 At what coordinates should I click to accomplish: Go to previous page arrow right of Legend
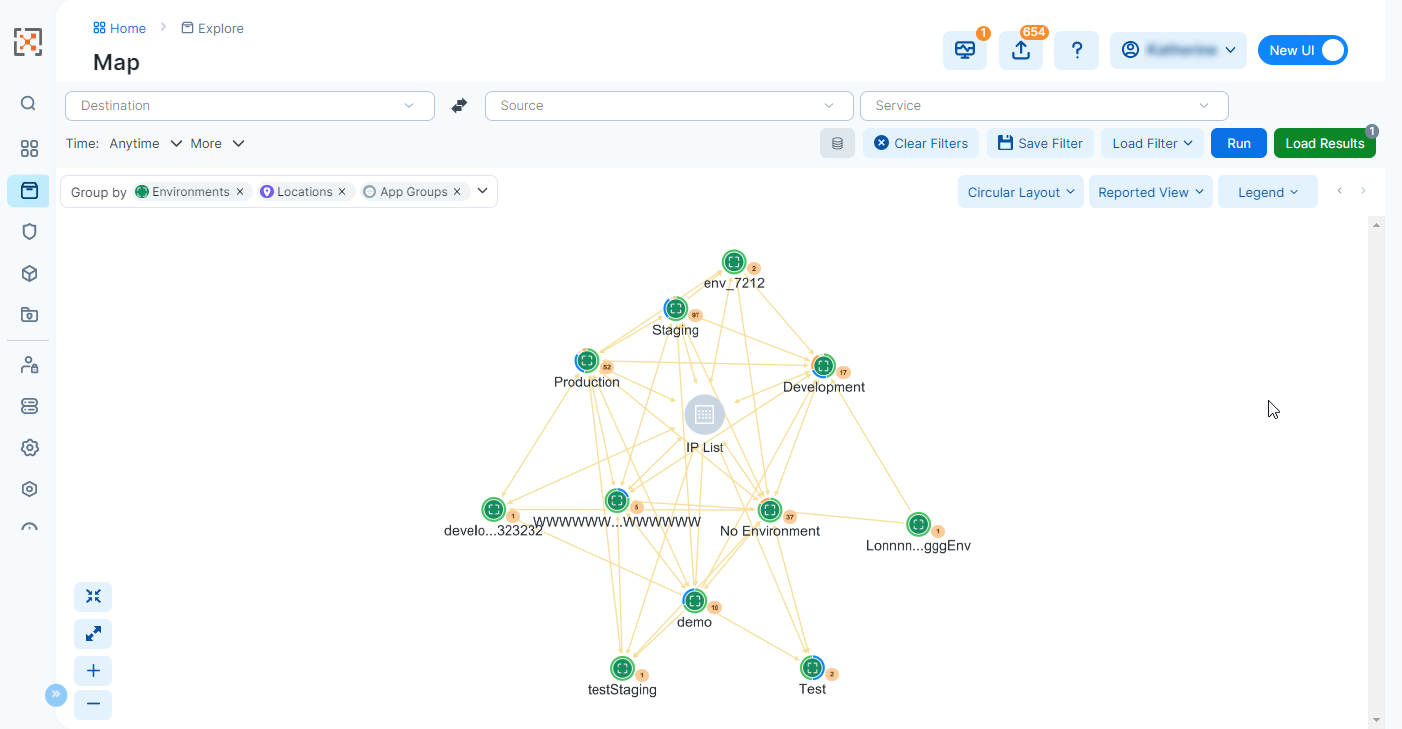tap(1340, 191)
